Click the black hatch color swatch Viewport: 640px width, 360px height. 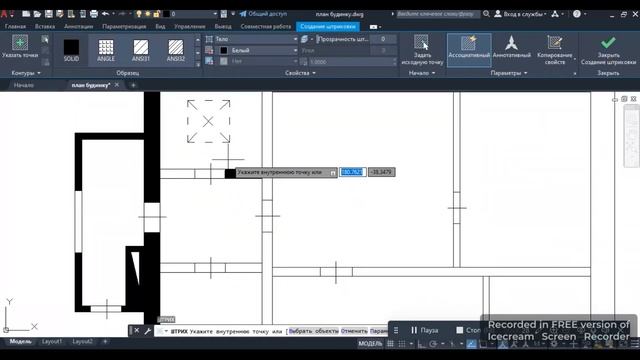point(224,50)
